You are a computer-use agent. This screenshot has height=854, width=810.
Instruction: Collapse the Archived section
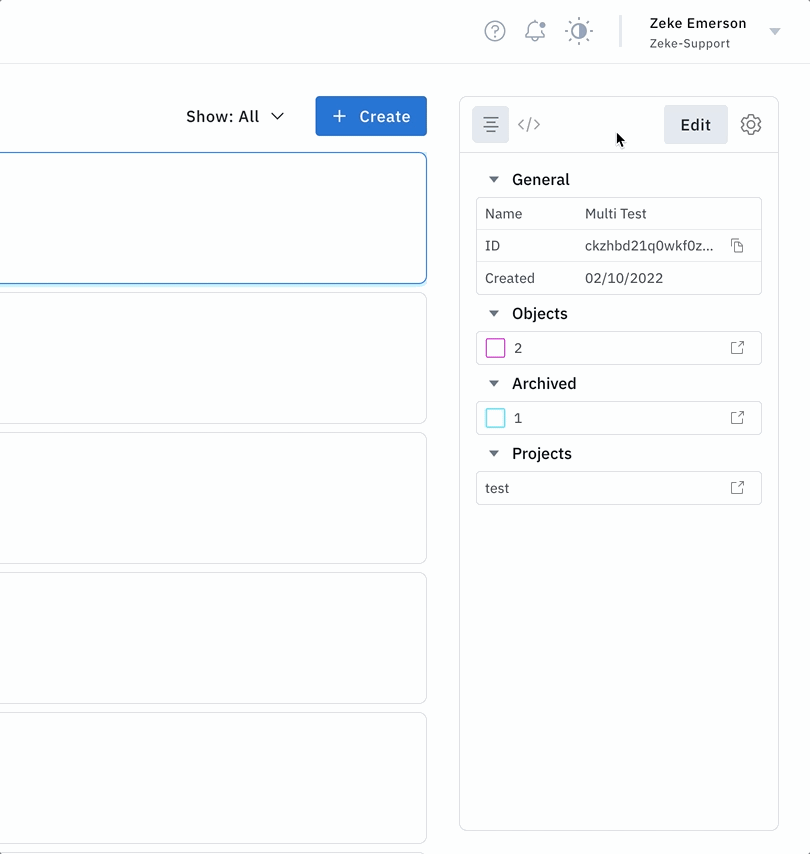pyautogui.click(x=494, y=383)
